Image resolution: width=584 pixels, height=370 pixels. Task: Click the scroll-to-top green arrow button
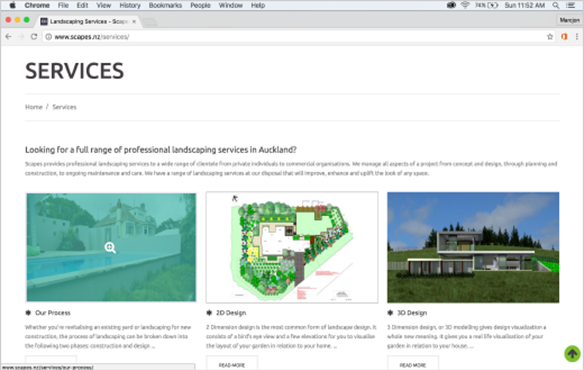[x=572, y=353]
